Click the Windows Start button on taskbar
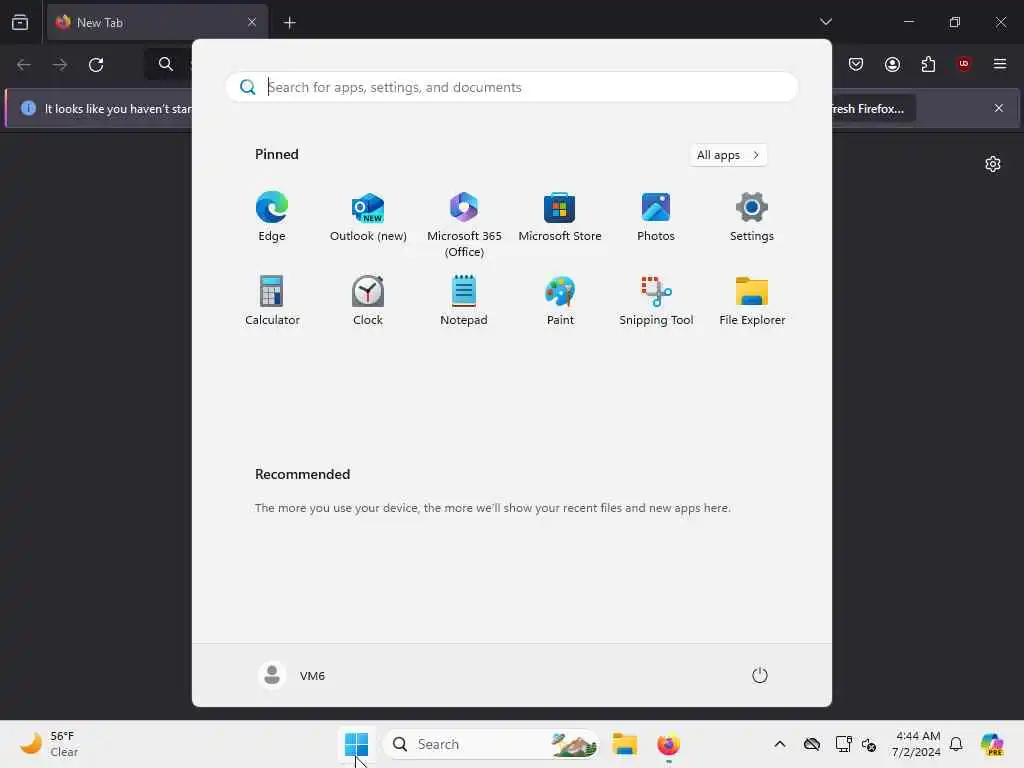The height and width of the screenshot is (768, 1024). point(357,744)
